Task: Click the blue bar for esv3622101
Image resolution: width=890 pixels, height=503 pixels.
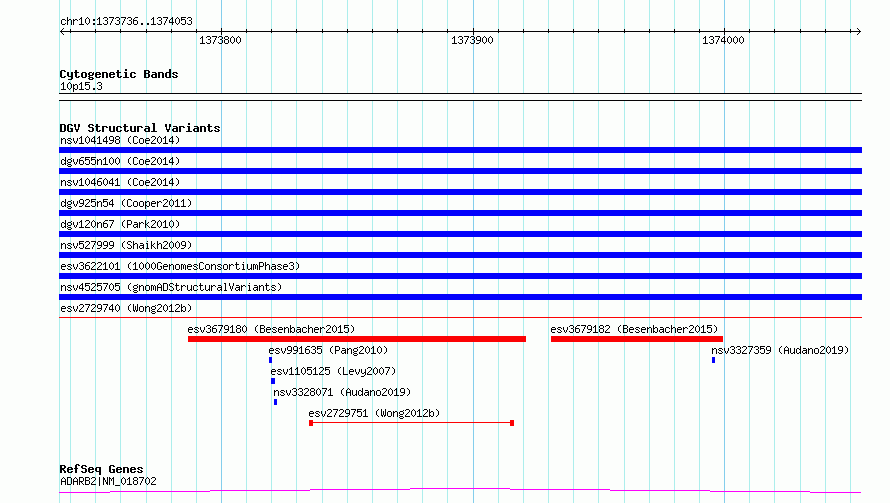Action: click(x=460, y=276)
